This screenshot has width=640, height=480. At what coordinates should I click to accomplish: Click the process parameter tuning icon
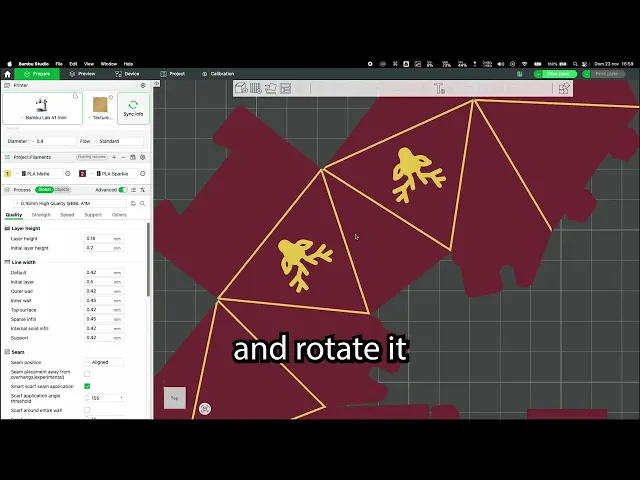coord(142,190)
